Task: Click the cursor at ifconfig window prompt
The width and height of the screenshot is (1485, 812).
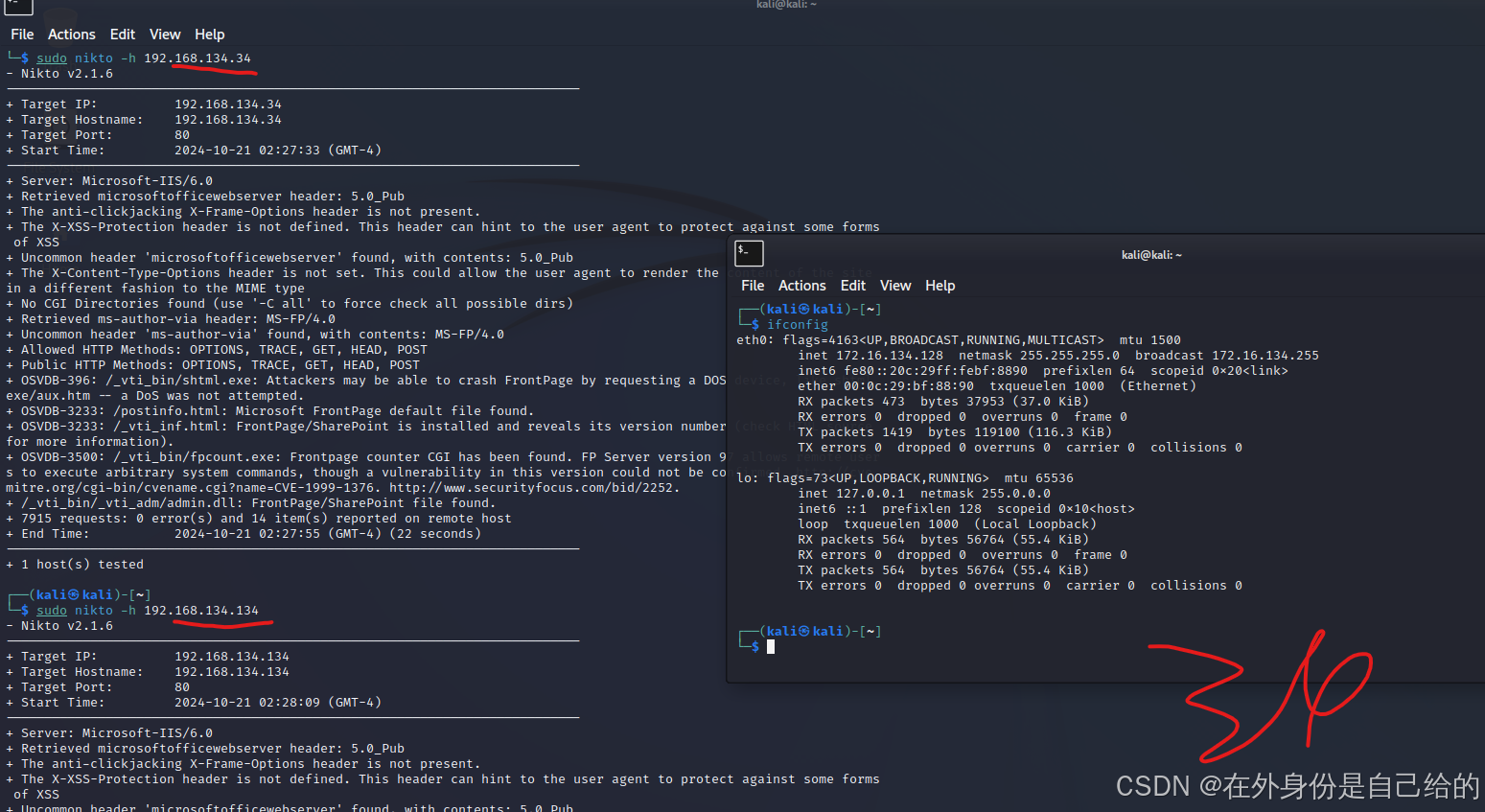Action: pos(771,647)
